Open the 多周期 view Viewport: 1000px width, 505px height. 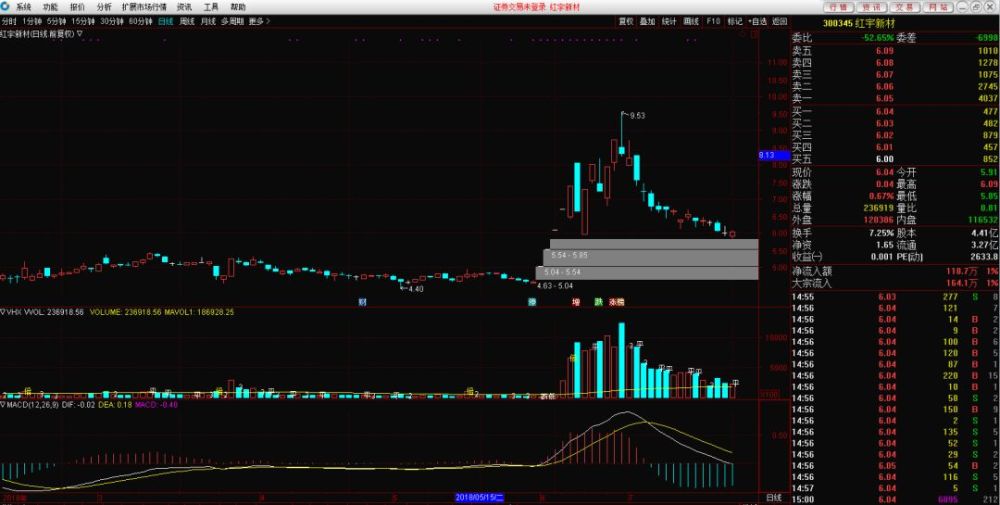(x=232, y=21)
